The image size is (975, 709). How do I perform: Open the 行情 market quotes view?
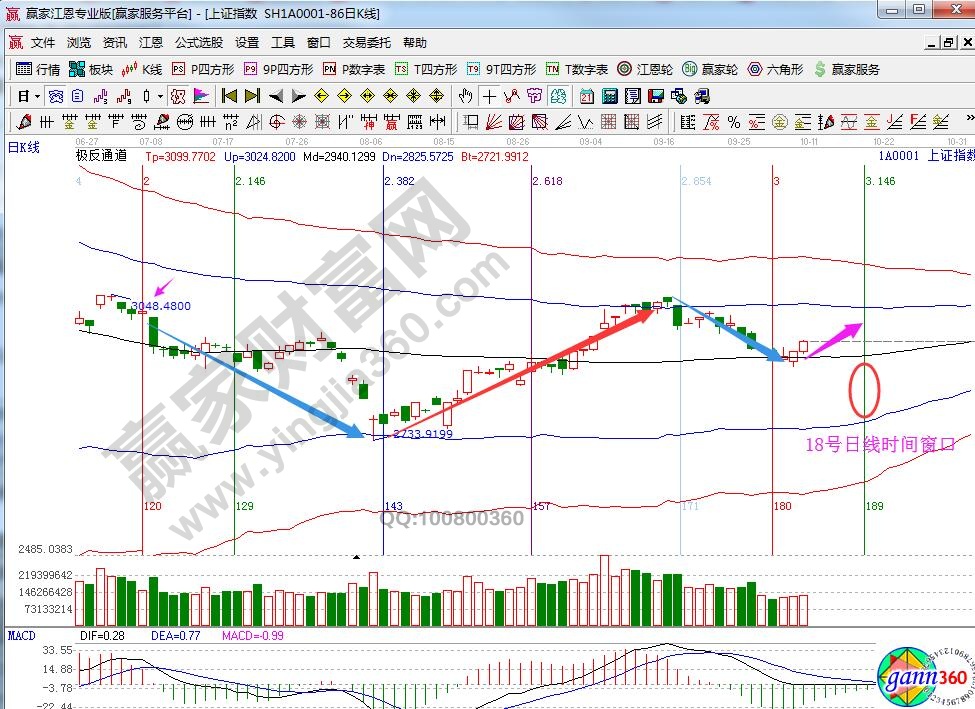[x=38, y=70]
